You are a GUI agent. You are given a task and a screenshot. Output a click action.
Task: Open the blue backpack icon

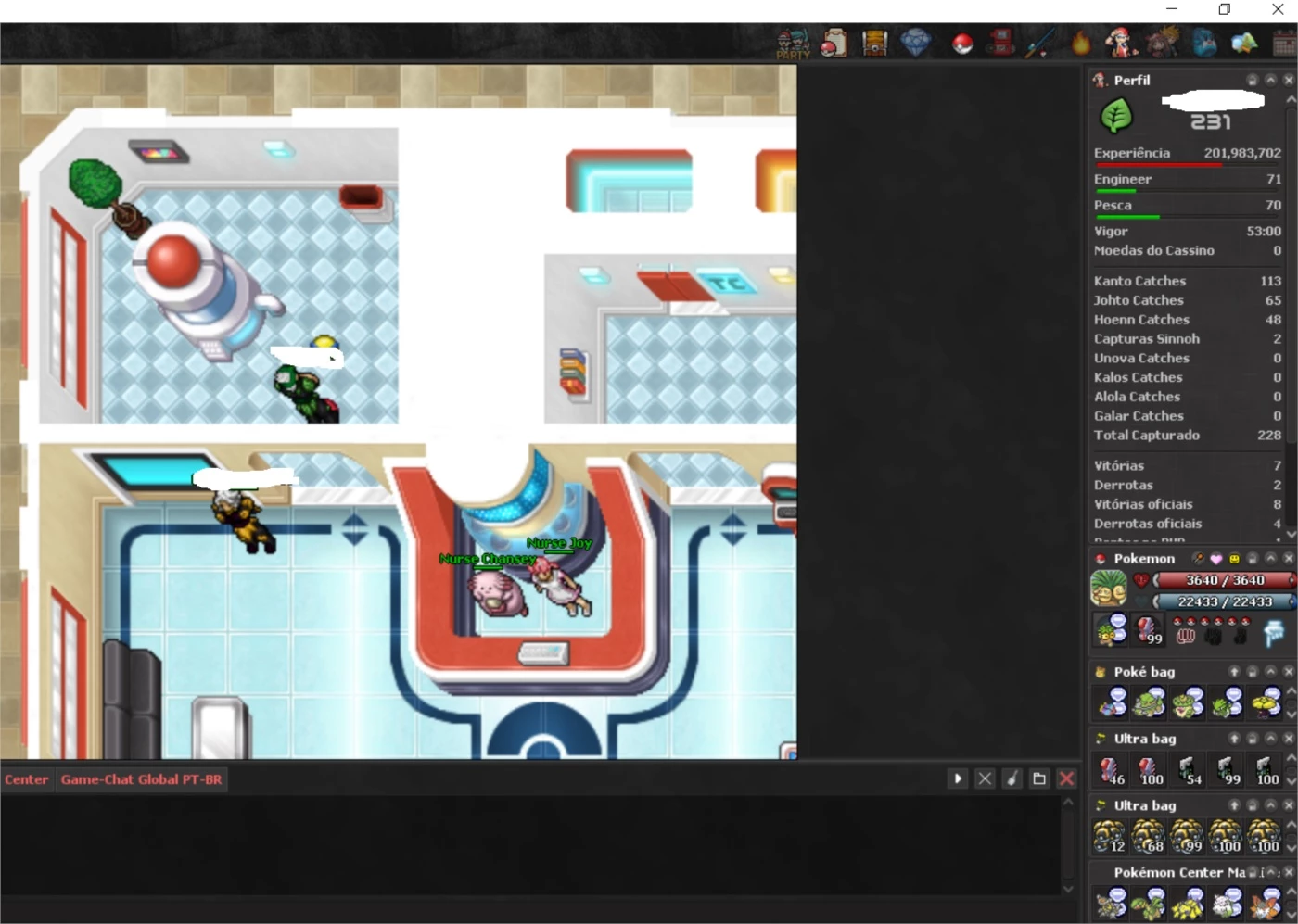pos(1203,43)
